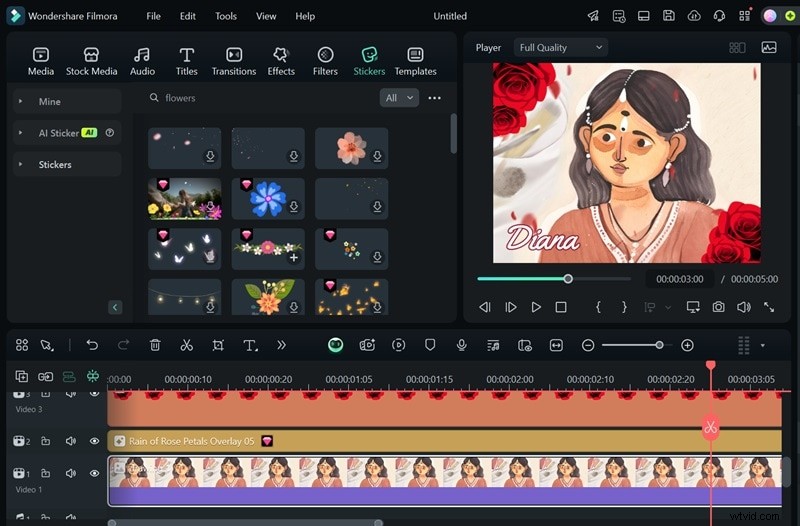Screen dimensions: 800x526
Task: Toggle lock on video track 2
Action: tap(45, 441)
